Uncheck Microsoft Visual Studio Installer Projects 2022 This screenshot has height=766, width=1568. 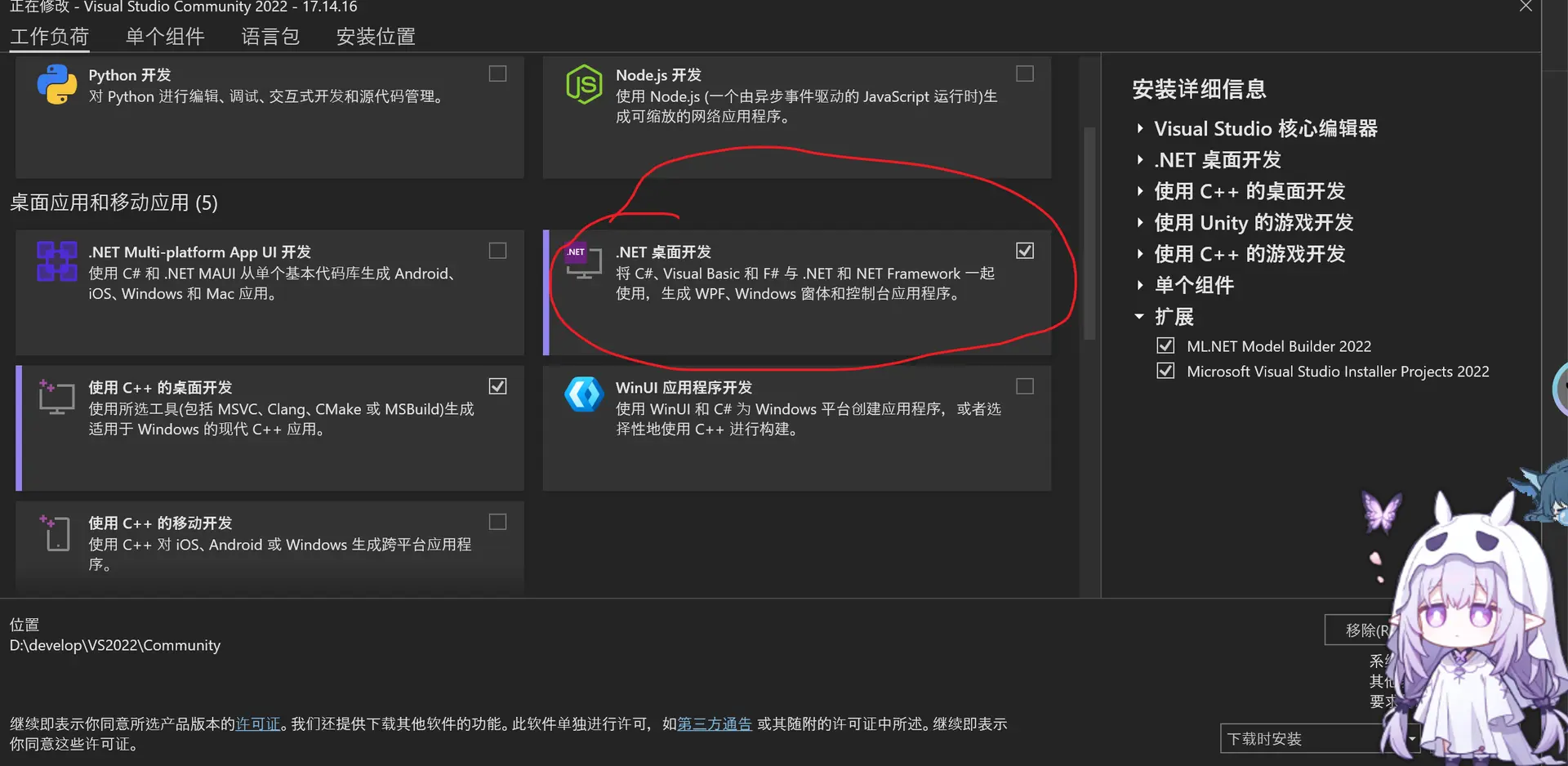1165,371
